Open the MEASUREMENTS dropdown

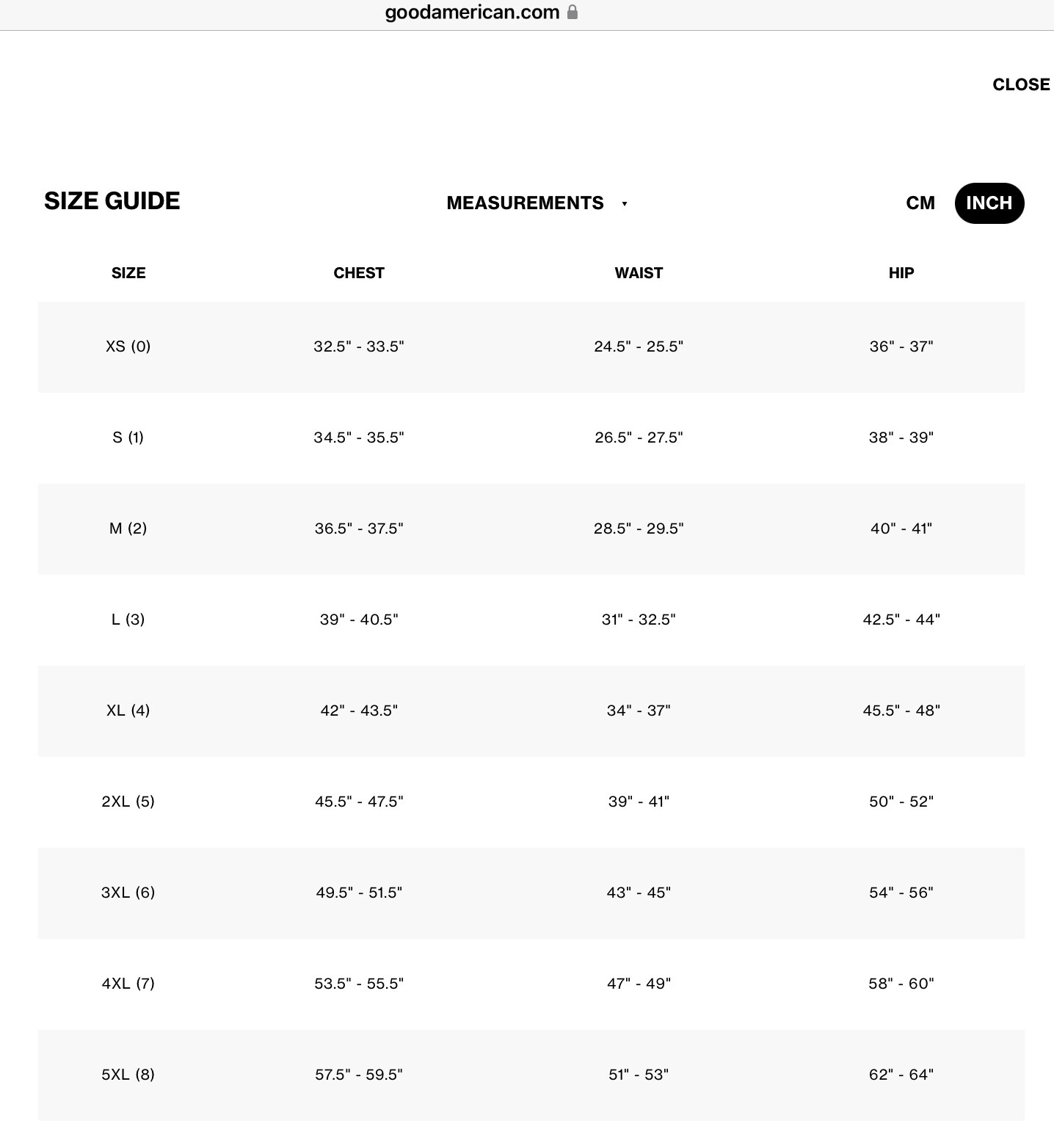[x=537, y=203]
